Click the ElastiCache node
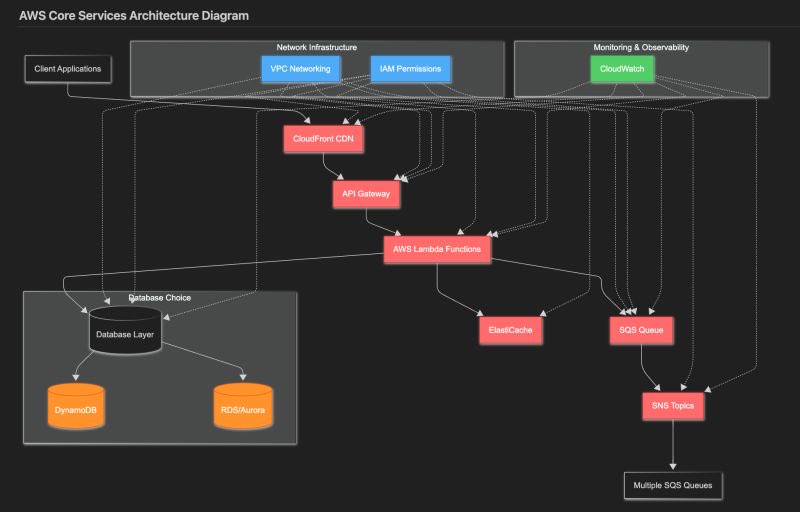The width and height of the screenshot is (800, 512). pyautogui.click(x=511, y=330)
